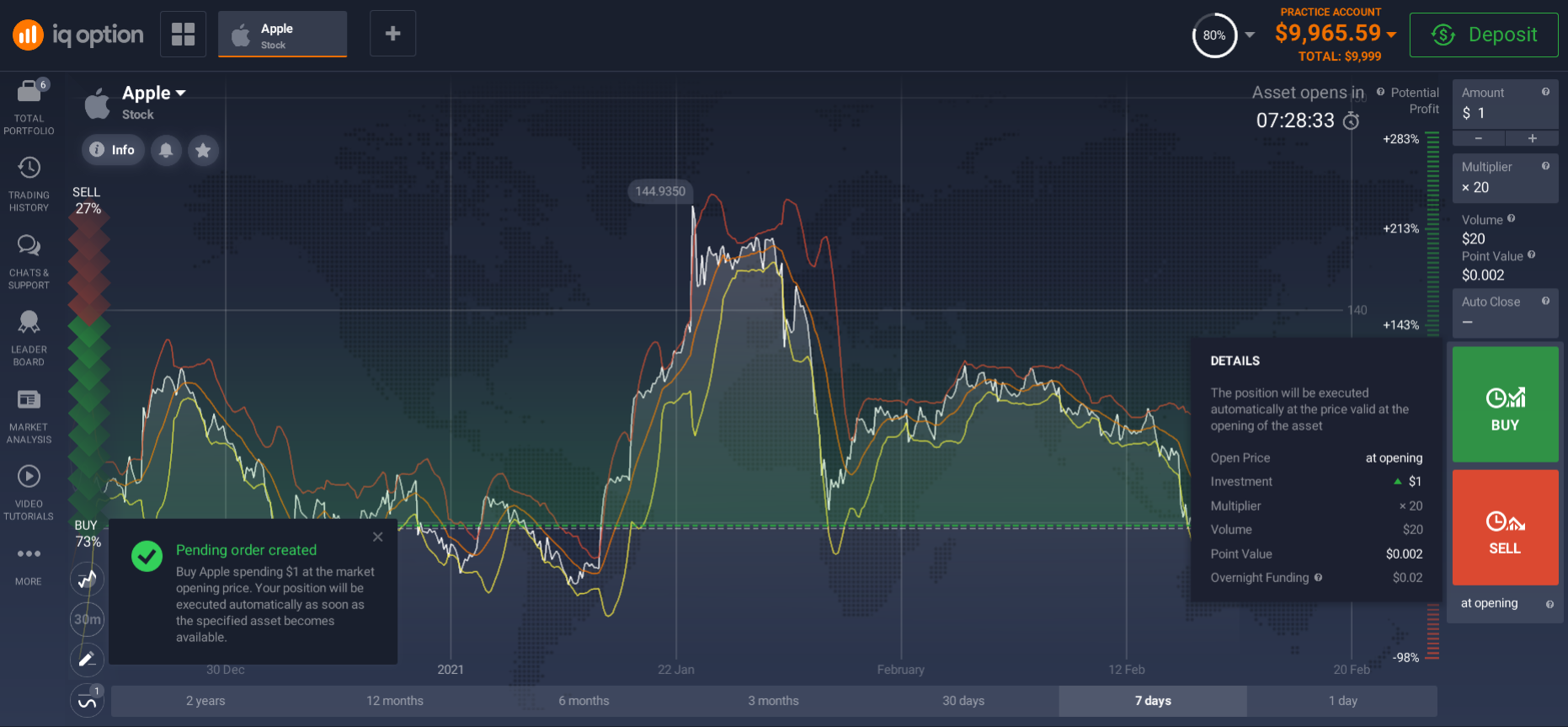Select the 2 years time range
This screenshot has width=1568, height=727.
(205, 701)
